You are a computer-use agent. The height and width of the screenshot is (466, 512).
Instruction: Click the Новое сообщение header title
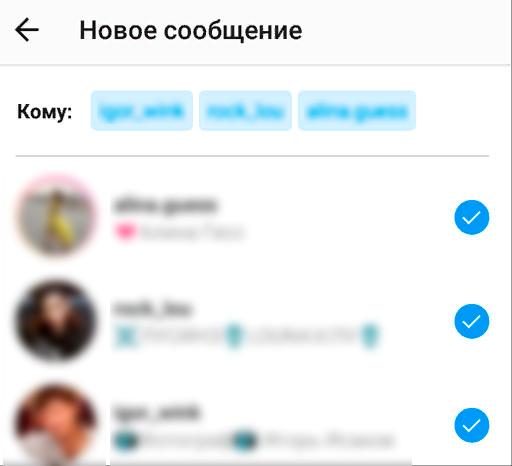click(x=191, y=30)
